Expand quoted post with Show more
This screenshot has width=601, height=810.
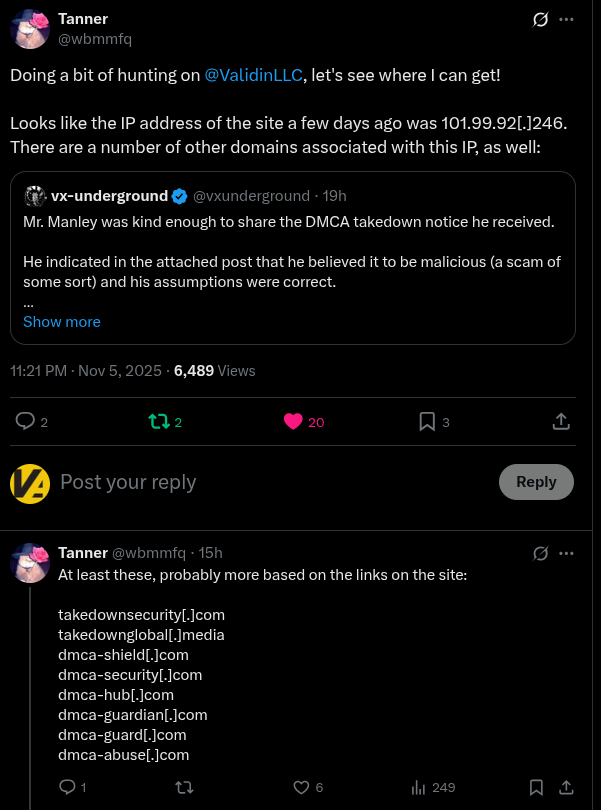coord(62,322)
